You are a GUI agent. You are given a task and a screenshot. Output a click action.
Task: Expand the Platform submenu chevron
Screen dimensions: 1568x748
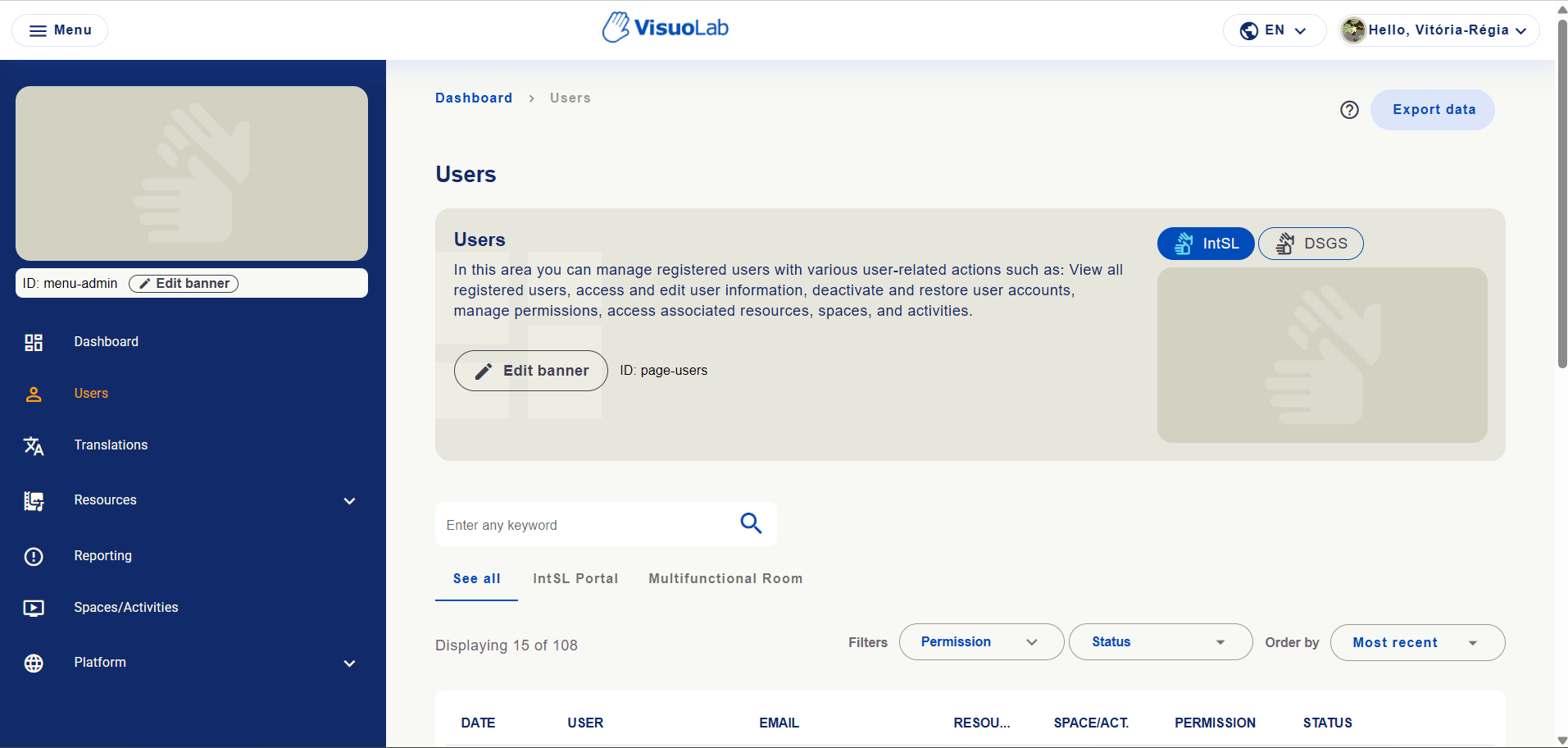coord(349,663)
